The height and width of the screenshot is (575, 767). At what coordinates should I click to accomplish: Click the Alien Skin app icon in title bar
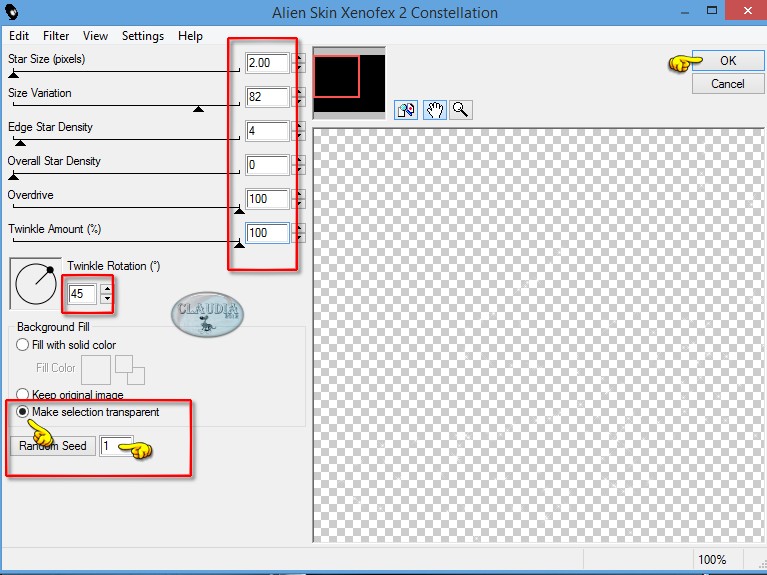(x=11, y=11)
